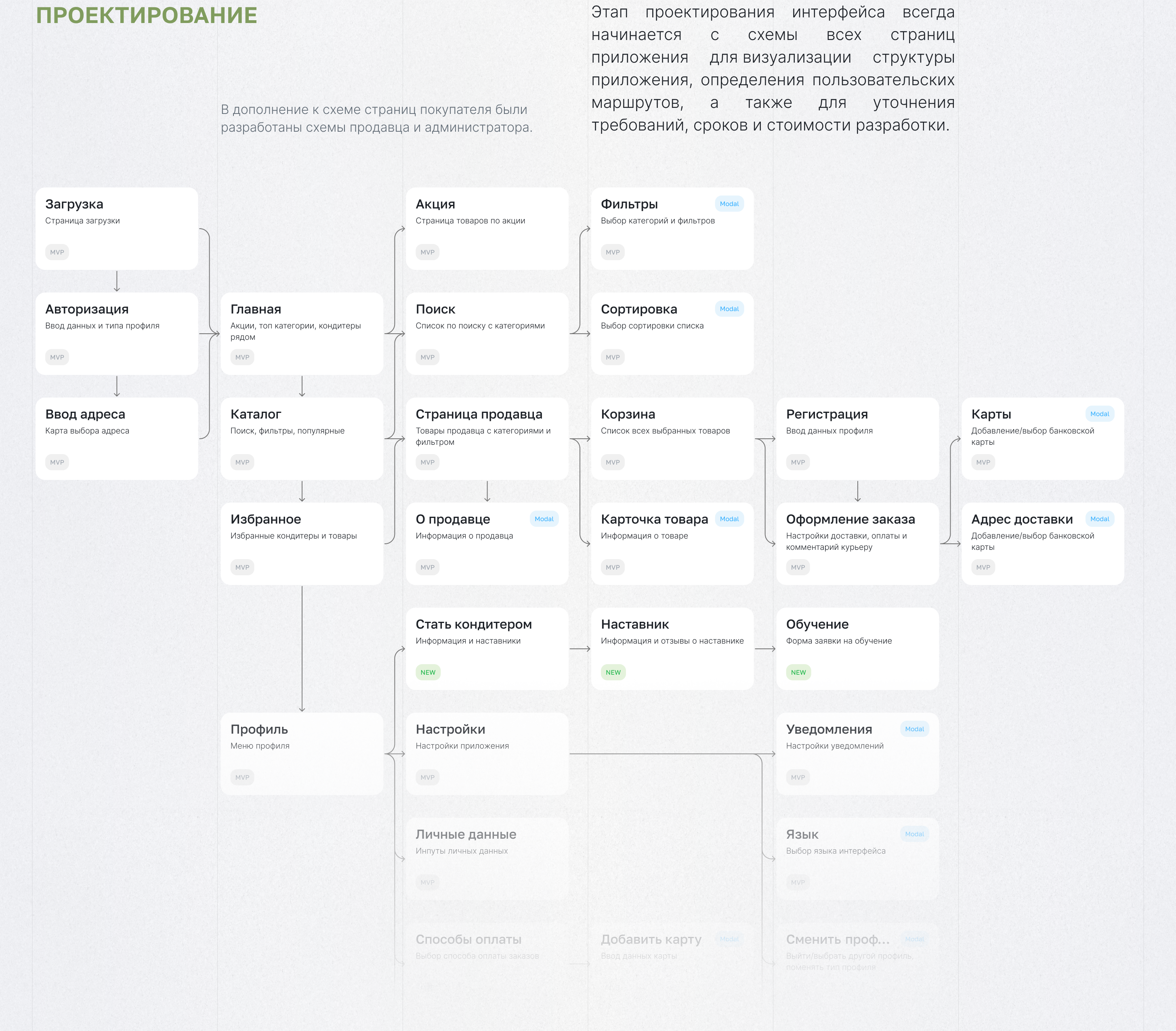The width and height of the screenshot is (1176, 1031).
Task: Open the Корзина card
Action: coord(672,438)
